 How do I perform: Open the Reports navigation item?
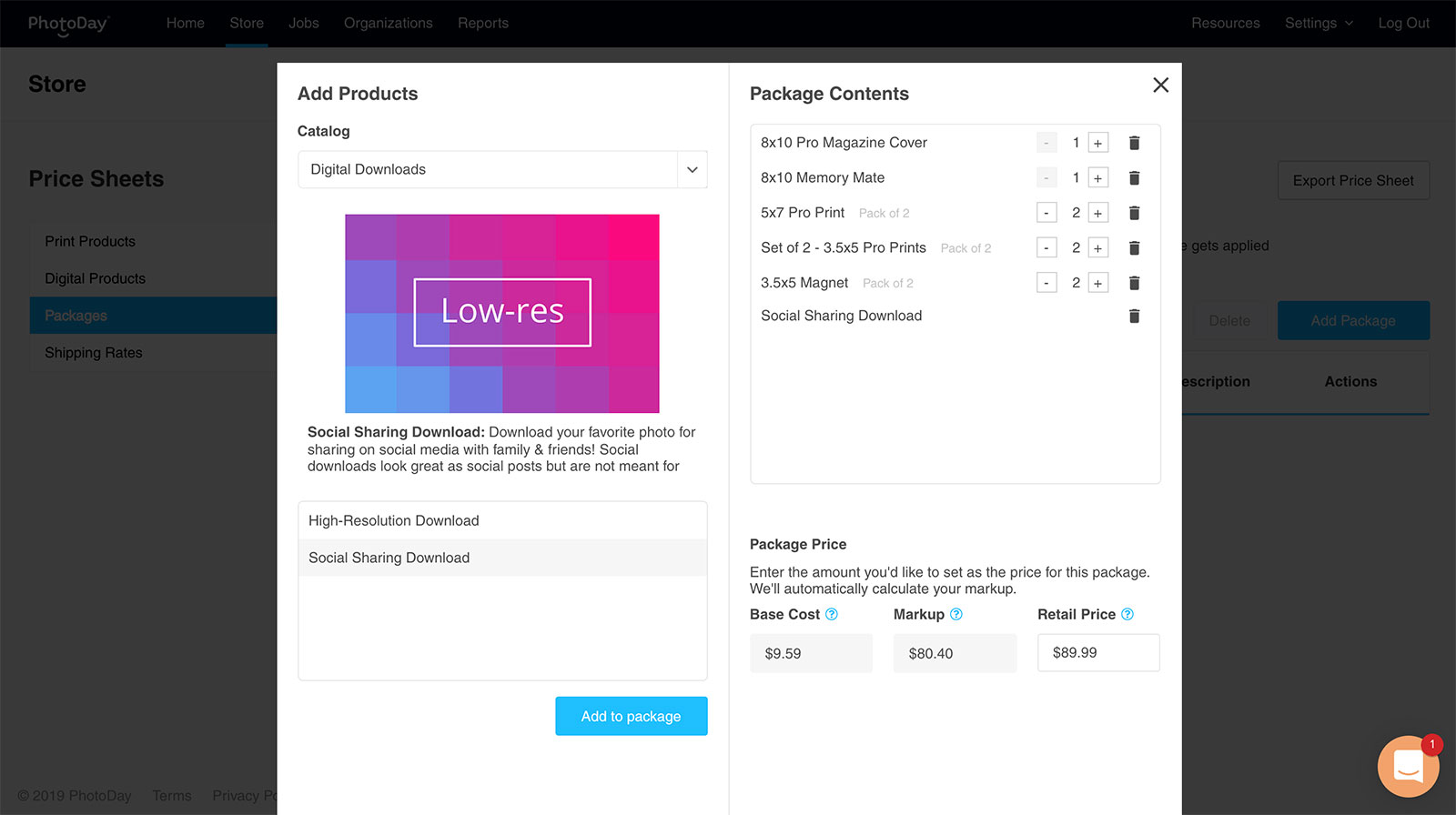tap(483, 24)
